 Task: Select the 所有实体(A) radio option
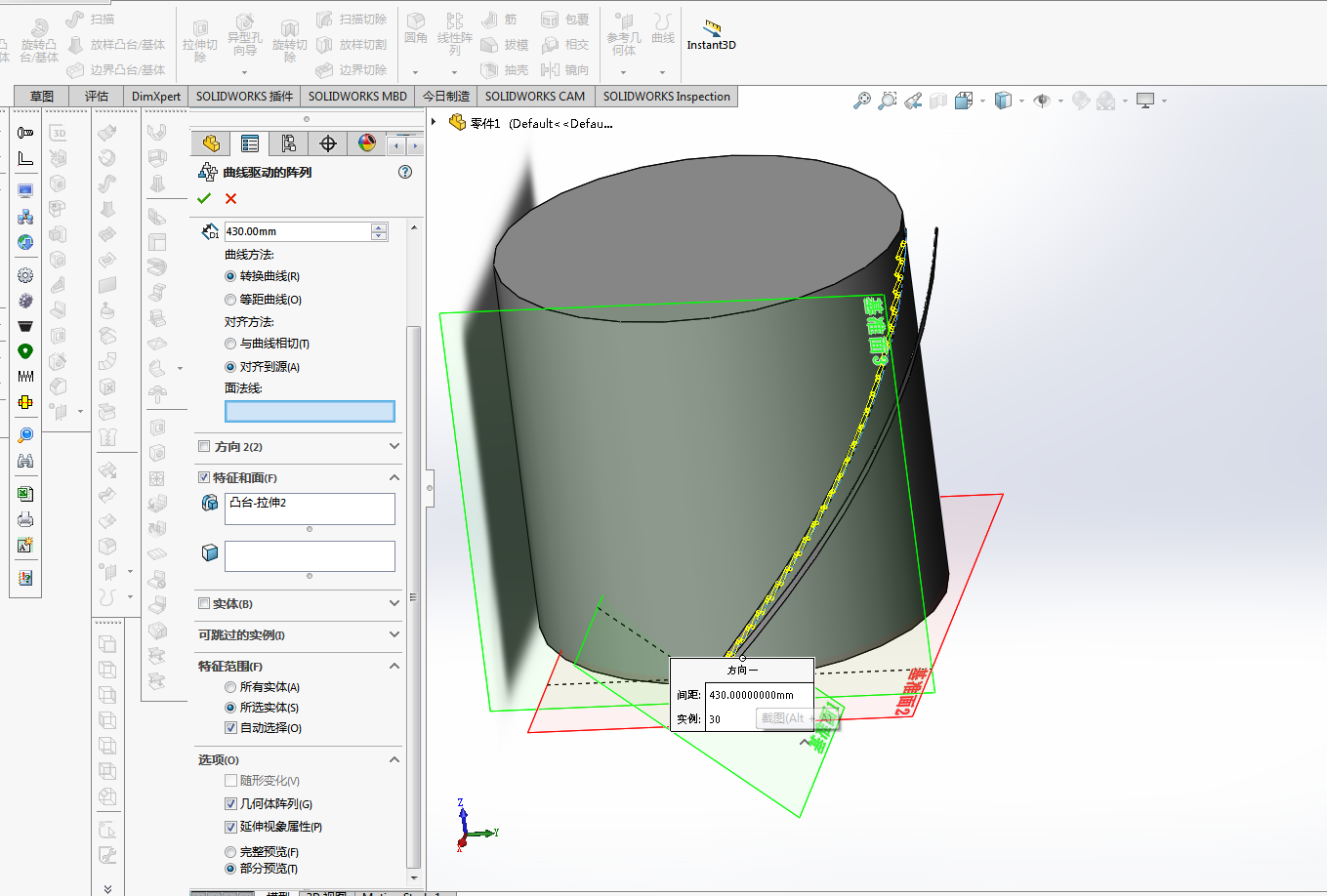click(x=230, y=687)
